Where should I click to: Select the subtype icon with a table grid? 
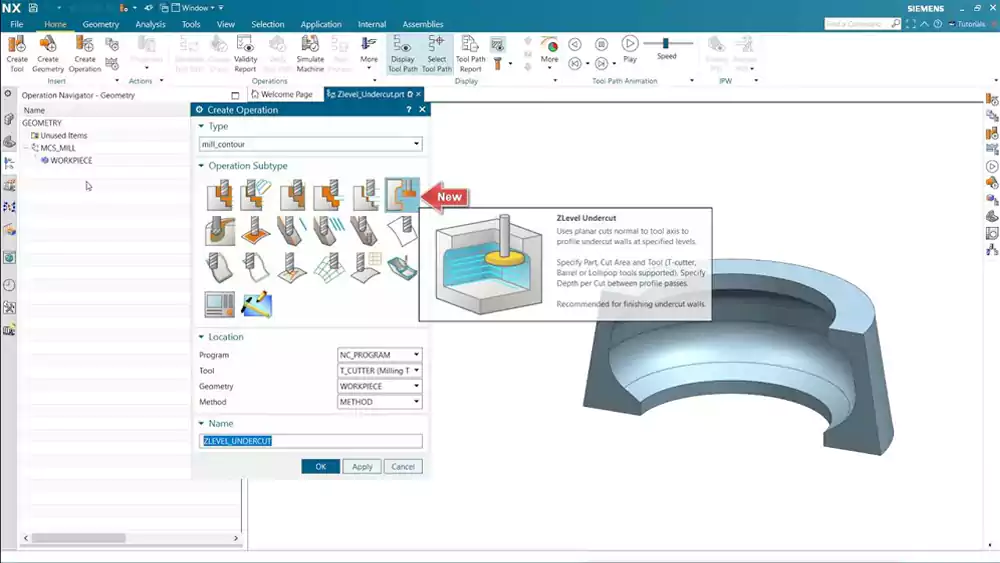point(366,267)
